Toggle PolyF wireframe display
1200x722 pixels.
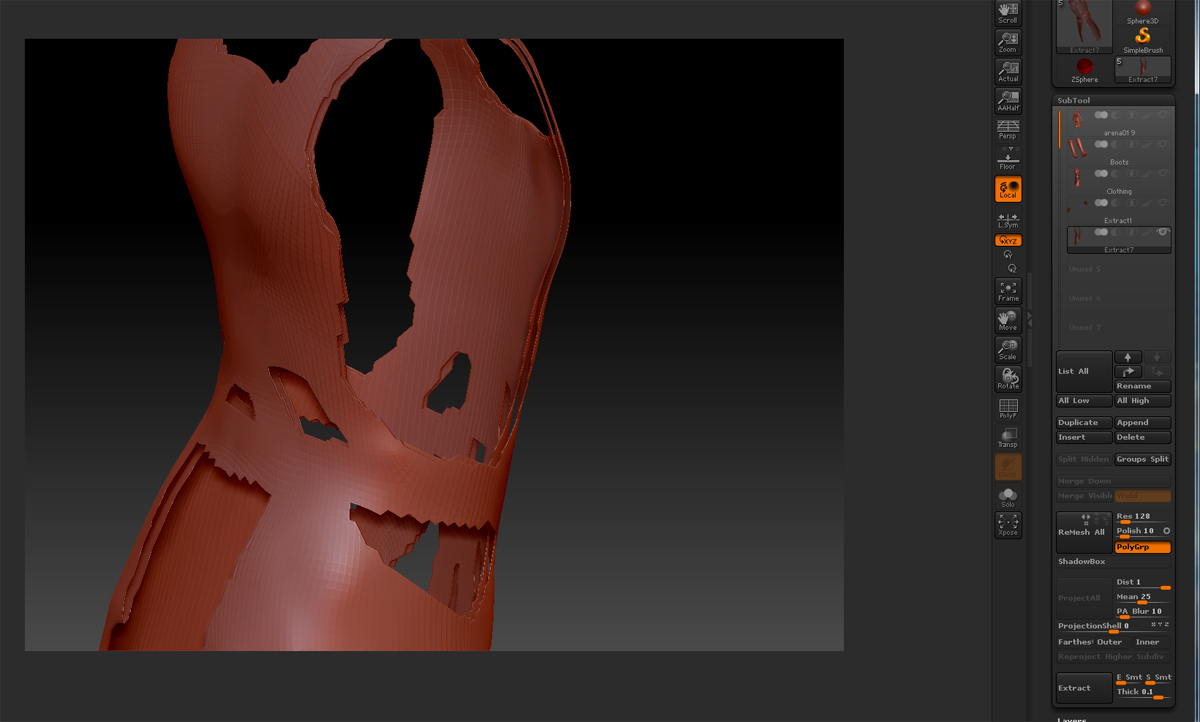click(1008, 407)
